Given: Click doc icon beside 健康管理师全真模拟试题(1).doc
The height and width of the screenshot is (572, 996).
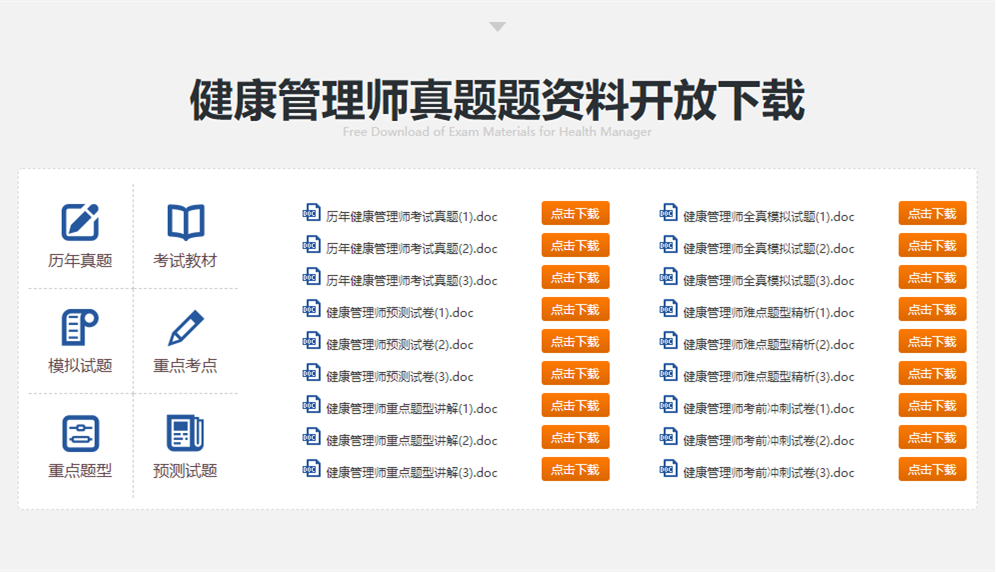Looking at the screenshot, I should [669, 213].
